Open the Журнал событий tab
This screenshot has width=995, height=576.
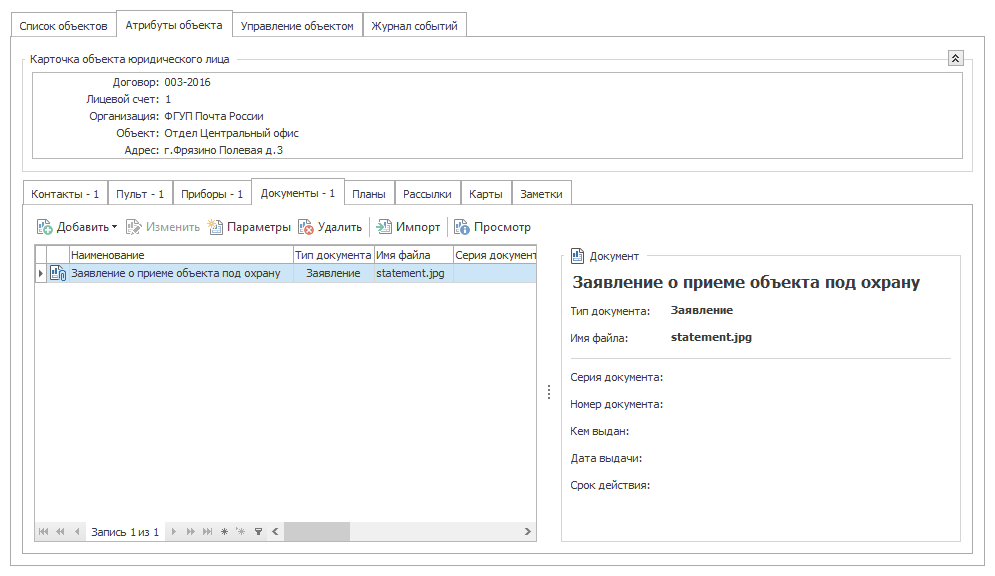414,26
